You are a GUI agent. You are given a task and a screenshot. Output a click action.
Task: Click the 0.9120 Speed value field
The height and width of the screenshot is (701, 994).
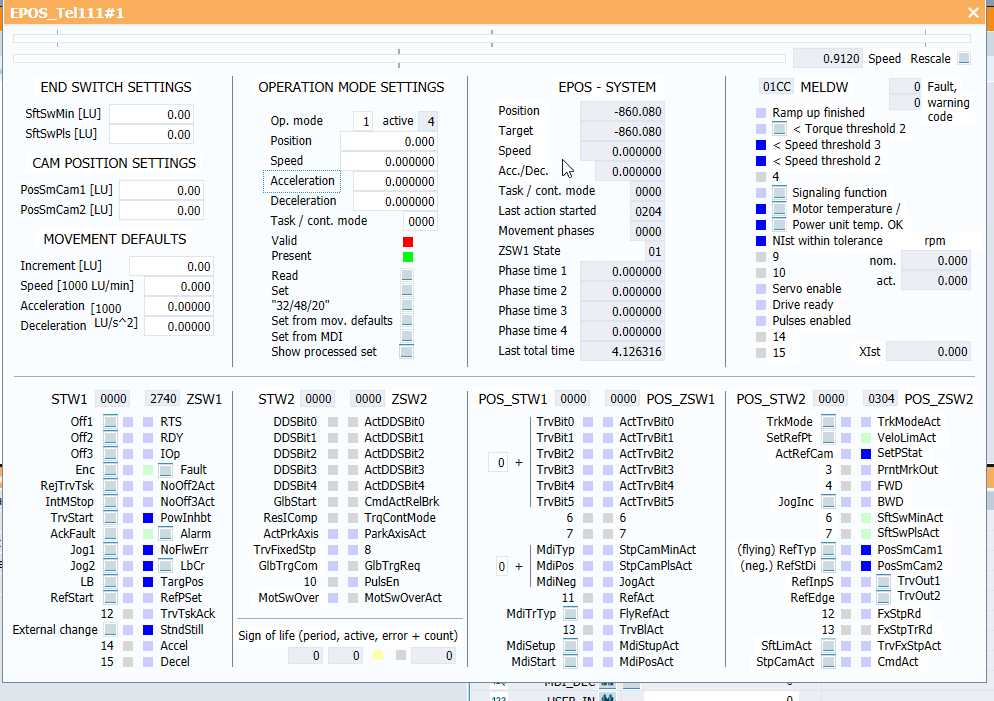827,58
